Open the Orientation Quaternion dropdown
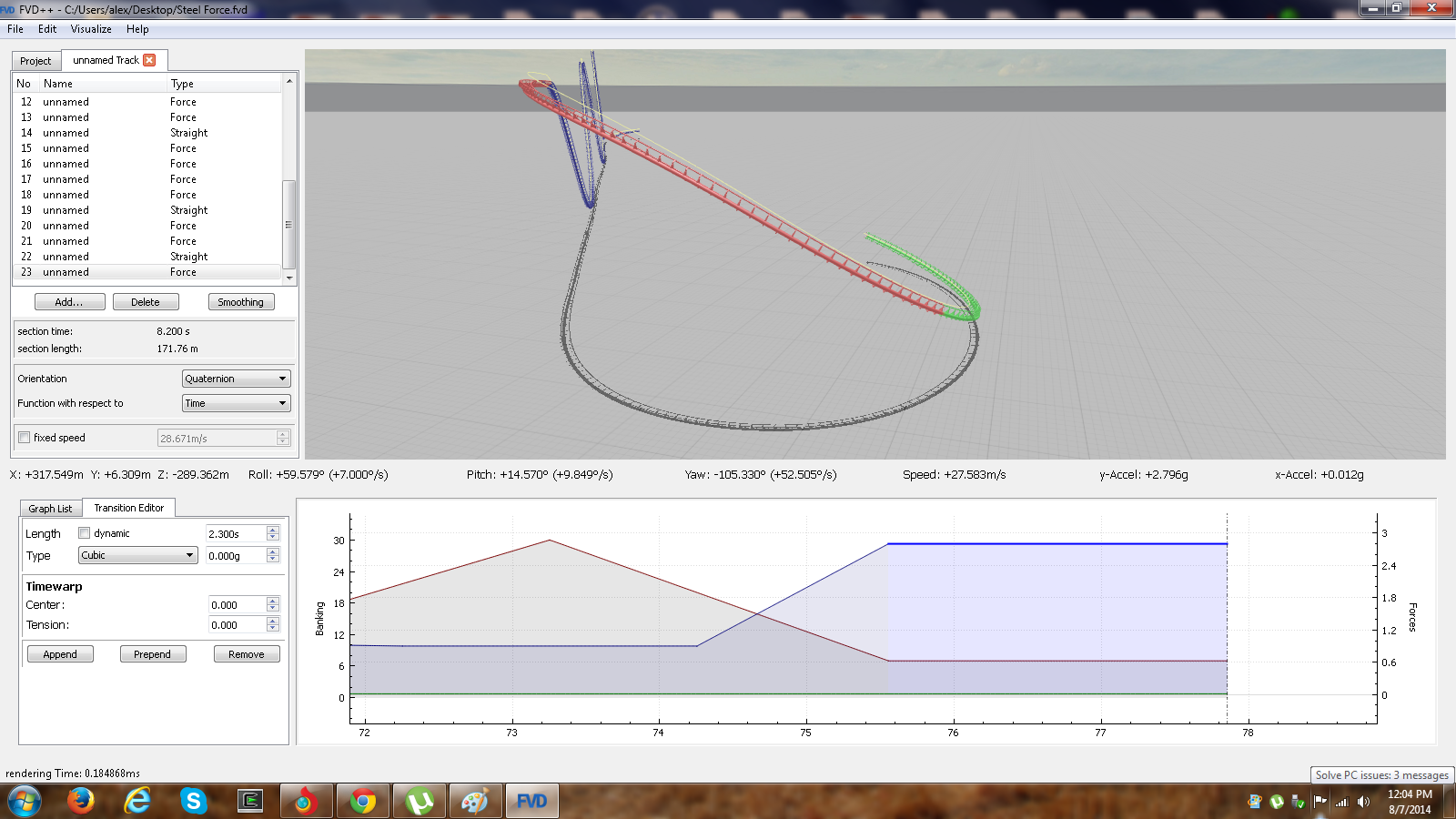1456x819 pixels. coord(236,379)
